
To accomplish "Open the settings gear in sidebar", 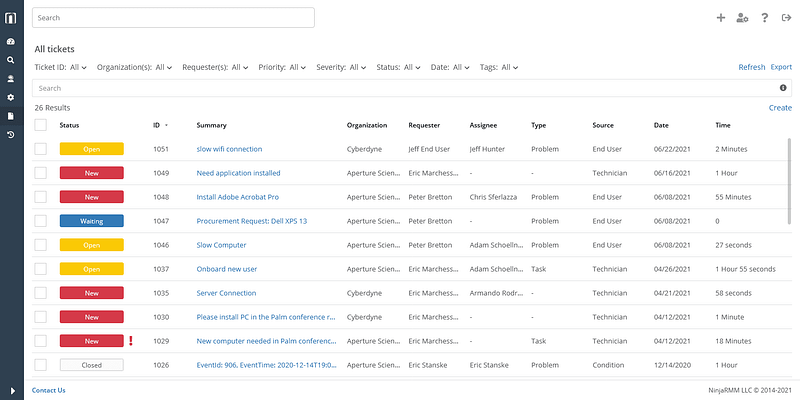I will click(x=11, y=97).
